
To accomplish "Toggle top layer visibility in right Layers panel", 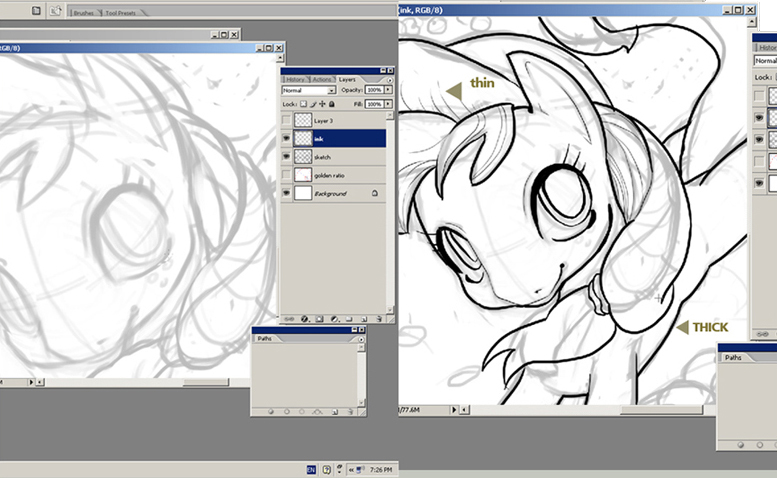I will pyautogui.click(x=759, y=96).
